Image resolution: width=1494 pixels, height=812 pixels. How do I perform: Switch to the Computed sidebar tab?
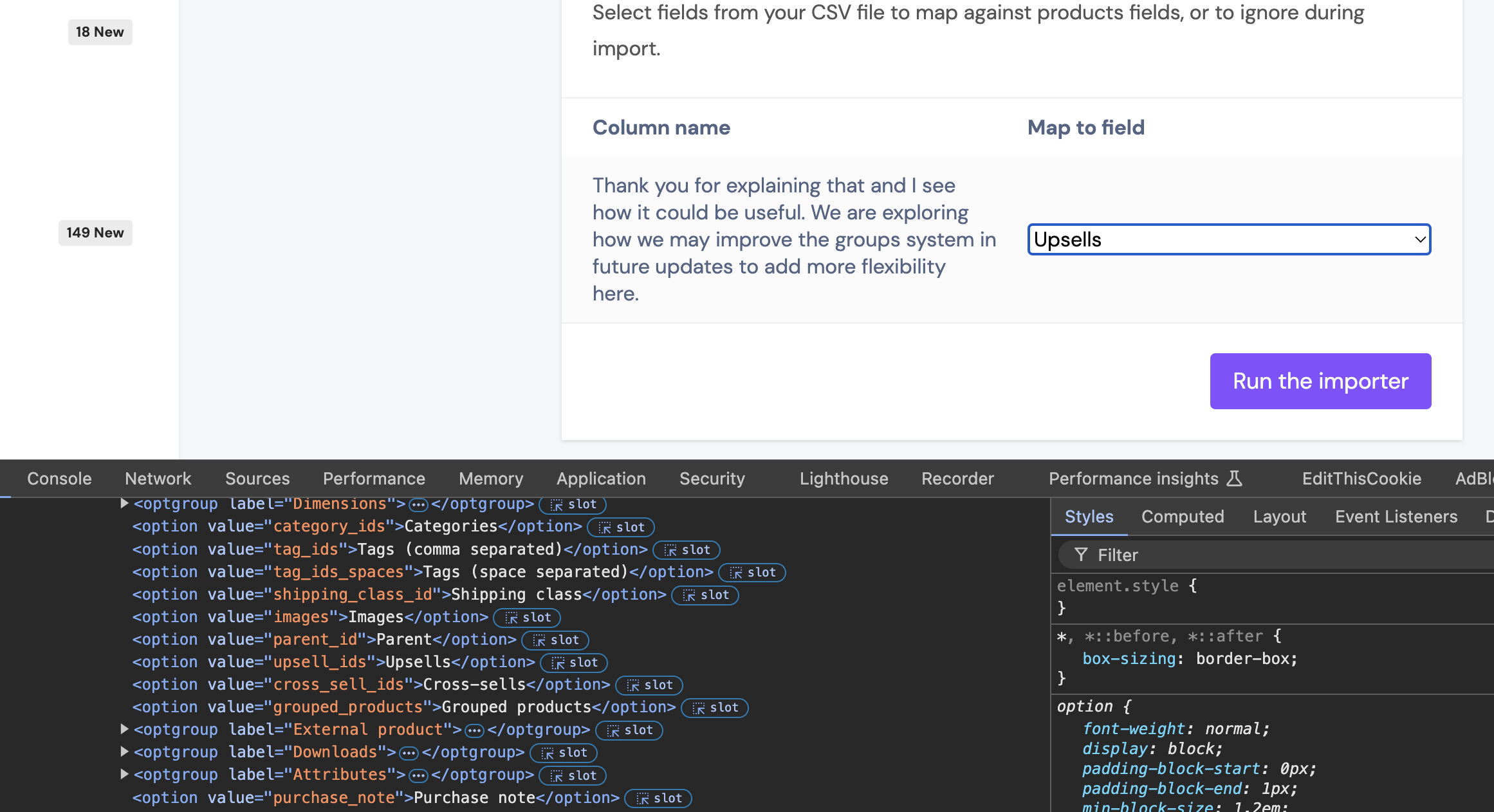tap(1183, 517)
